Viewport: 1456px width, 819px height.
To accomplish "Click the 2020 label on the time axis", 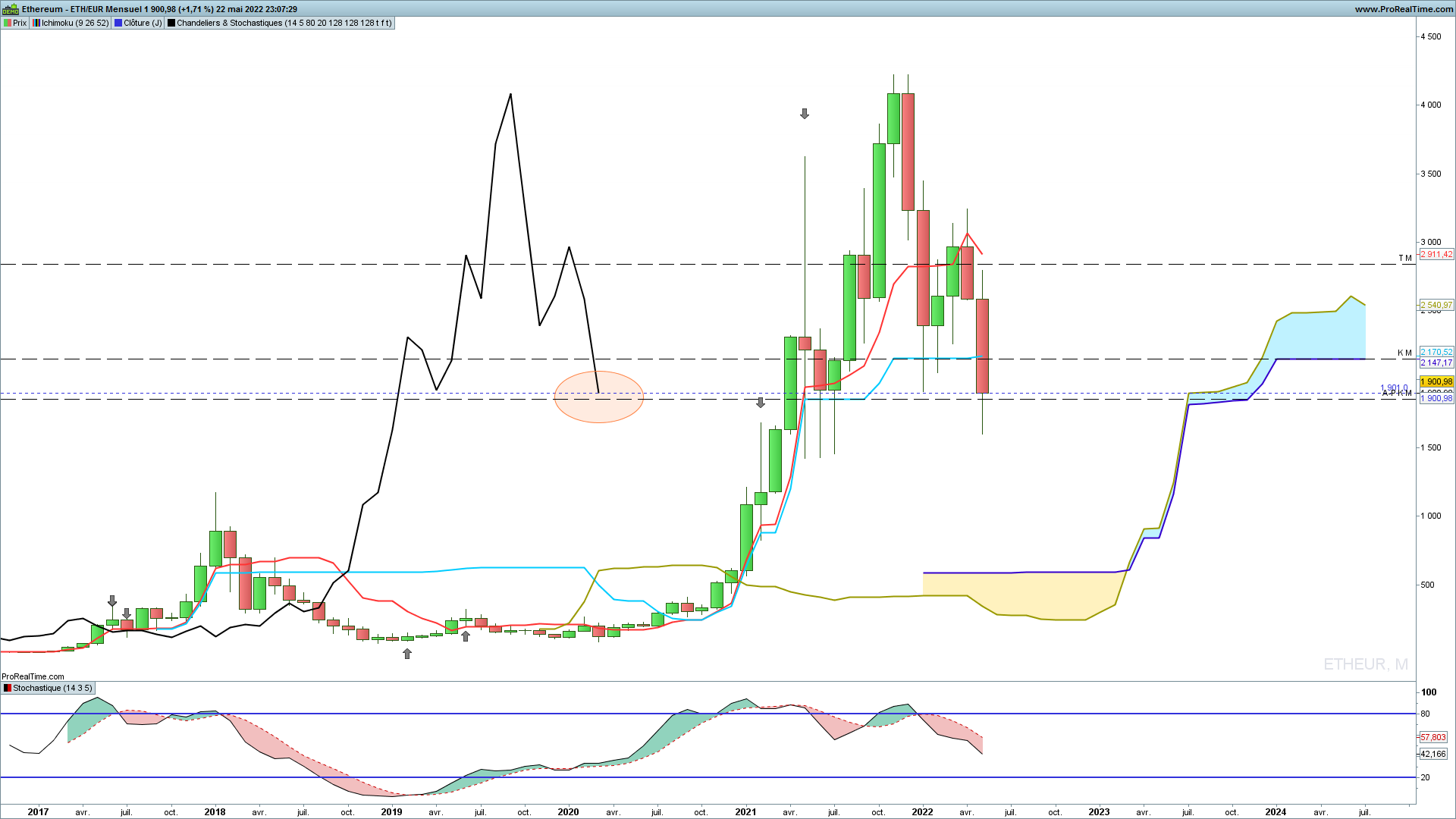I will pyautogui.click(x=568, y=812).
